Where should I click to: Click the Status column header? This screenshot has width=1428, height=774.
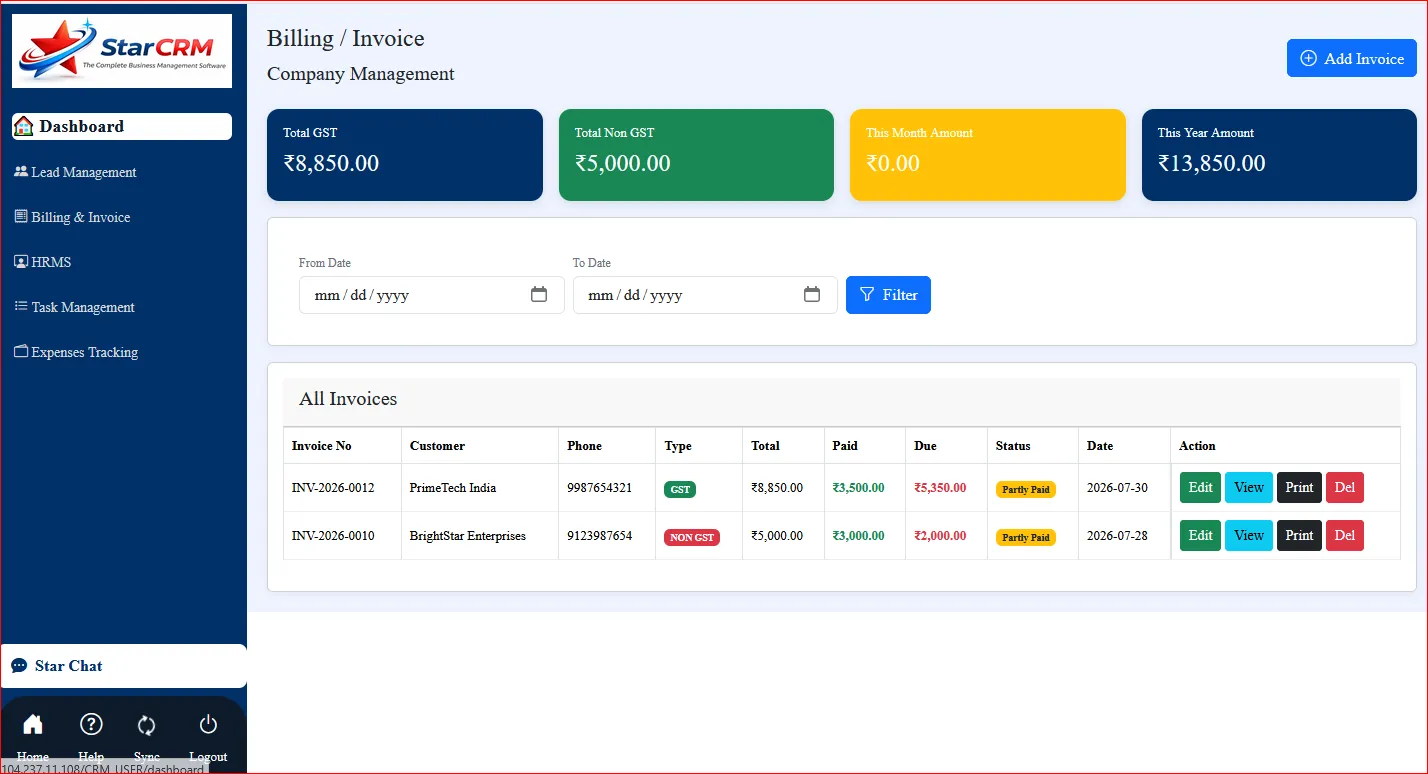[x=1033, y=446]
